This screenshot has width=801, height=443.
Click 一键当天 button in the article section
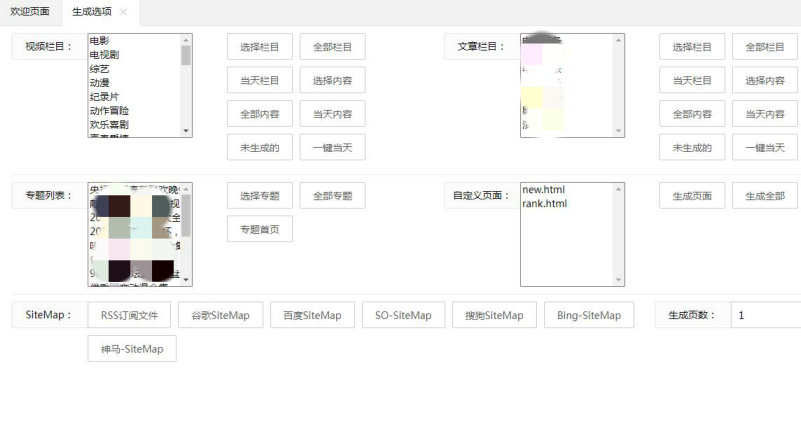click(x=765, y=147)
